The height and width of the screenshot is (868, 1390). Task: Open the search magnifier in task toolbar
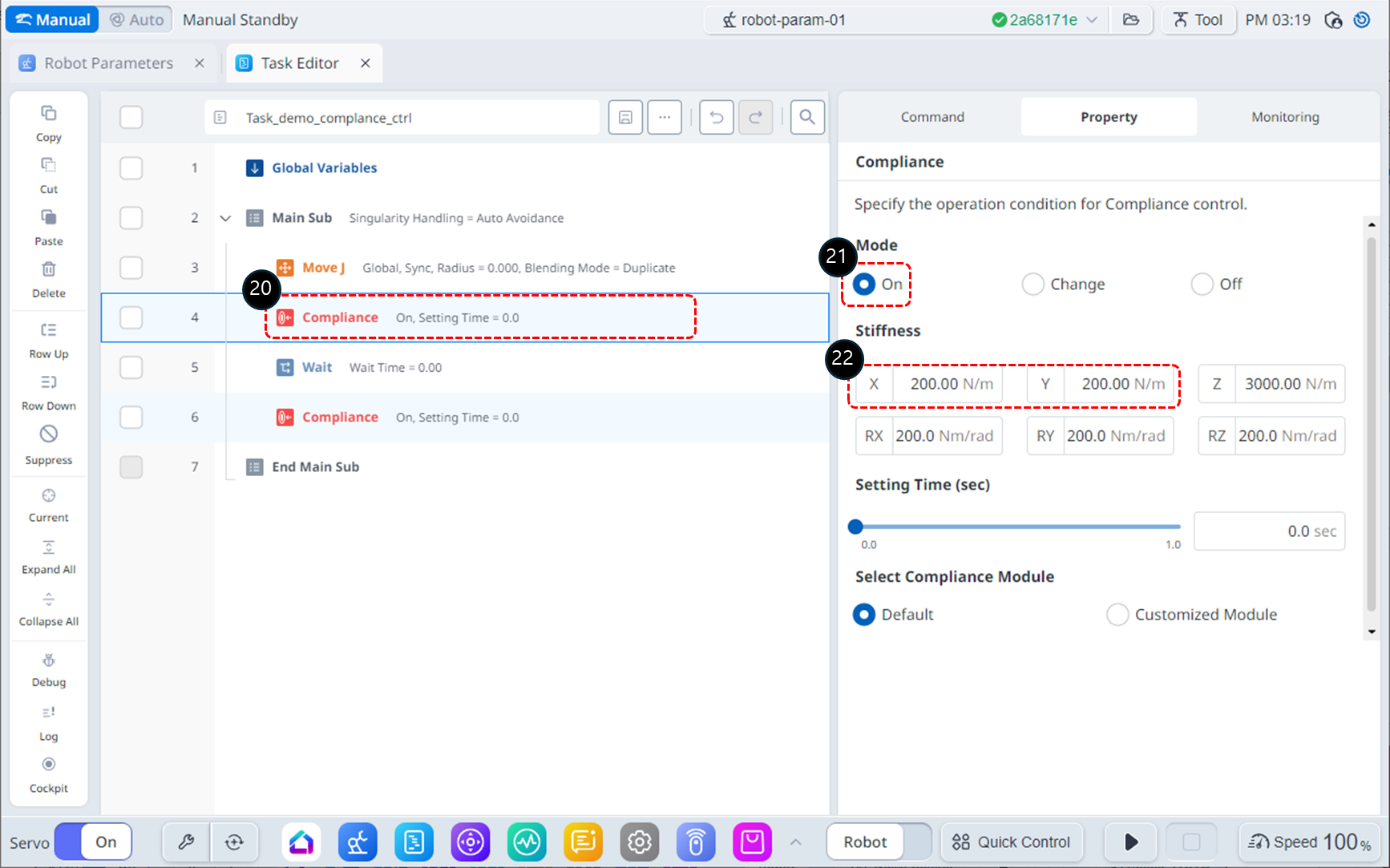click(806, 118)
